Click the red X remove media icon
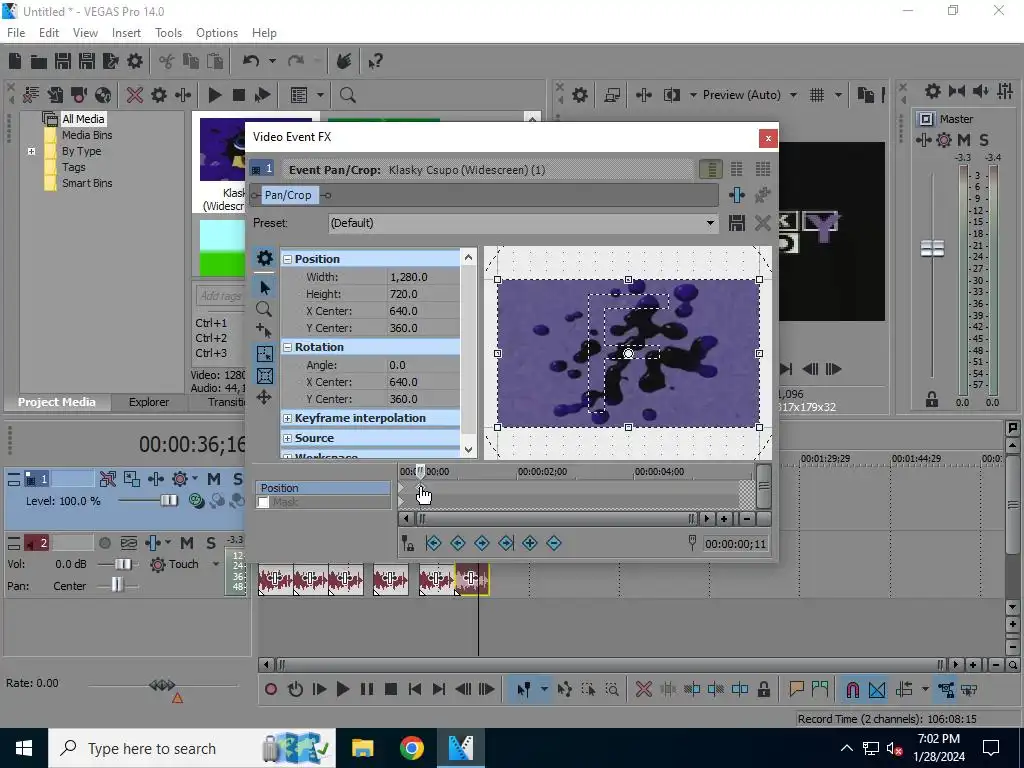The image size is (1024, 768). pos(135,95)
